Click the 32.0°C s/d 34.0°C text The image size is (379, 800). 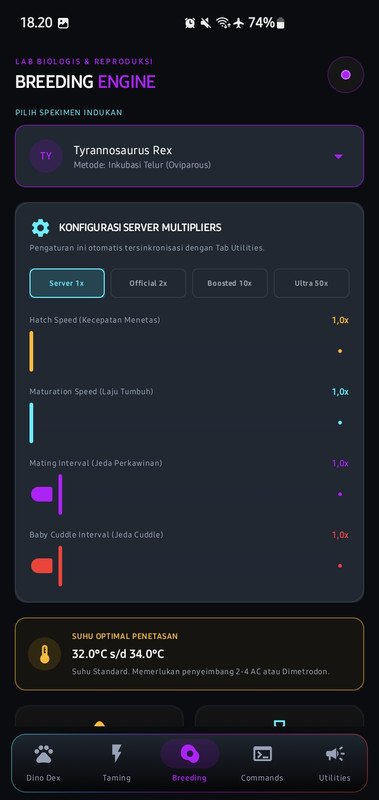pyautogui.click(x=118, y=654)
